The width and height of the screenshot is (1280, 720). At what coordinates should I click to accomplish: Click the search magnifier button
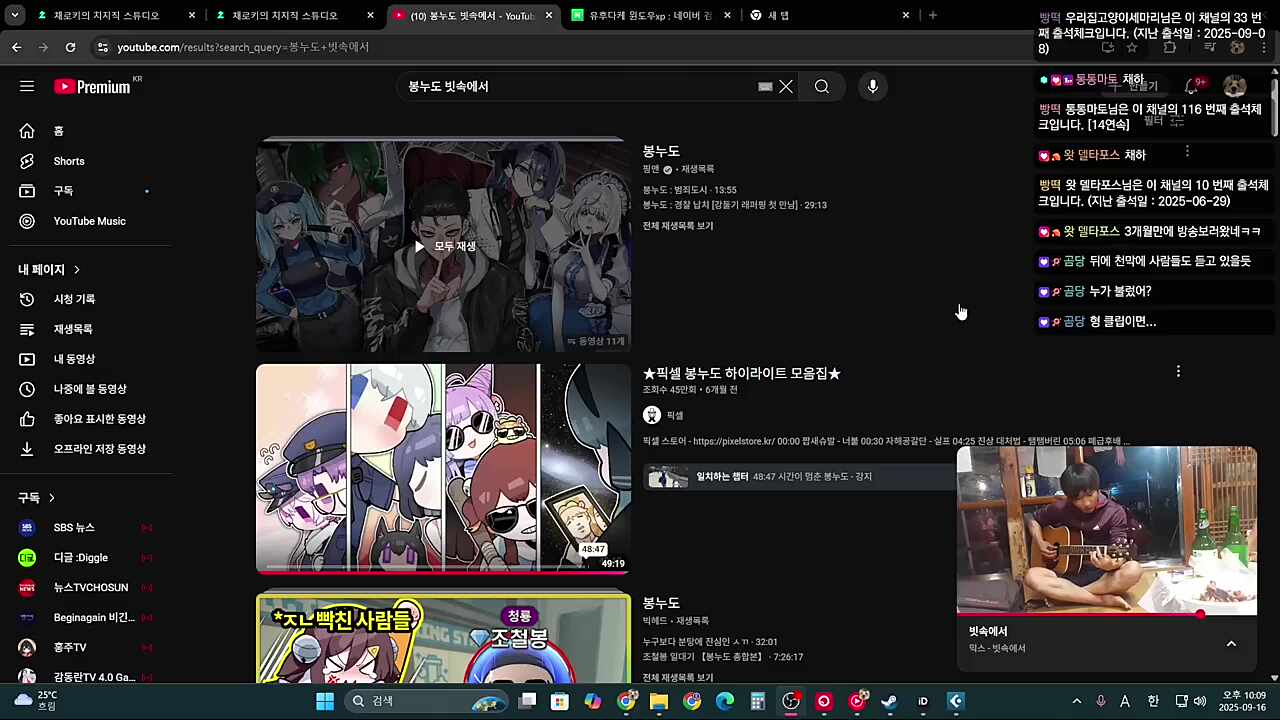[x=822, y=87]
